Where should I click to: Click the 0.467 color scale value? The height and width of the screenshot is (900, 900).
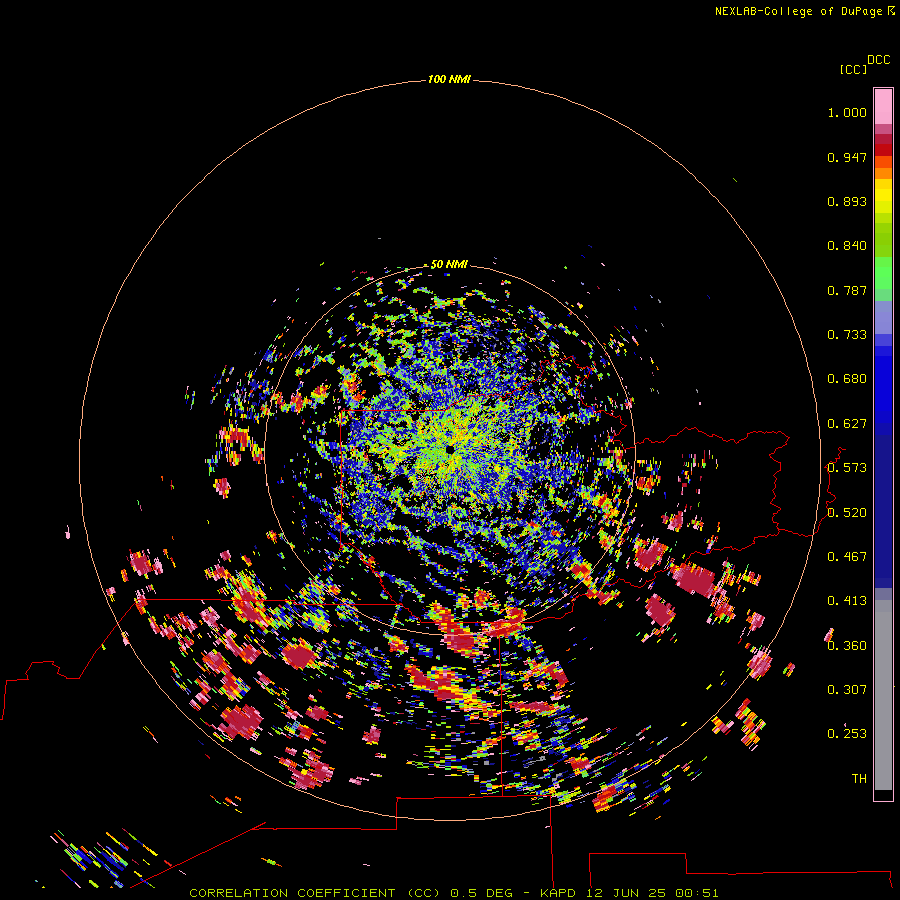pos(847,557)
